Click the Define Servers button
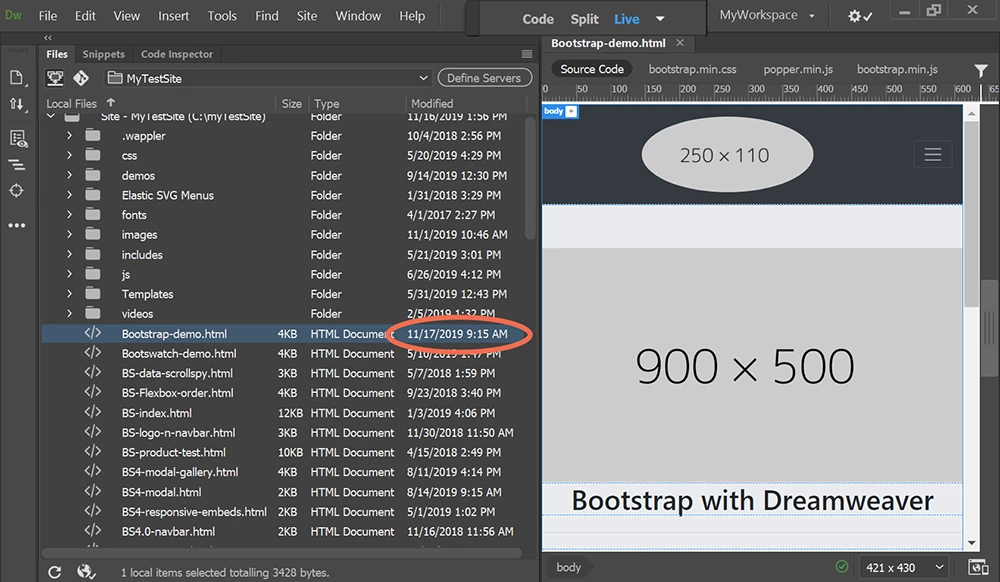 coord(484,78)
